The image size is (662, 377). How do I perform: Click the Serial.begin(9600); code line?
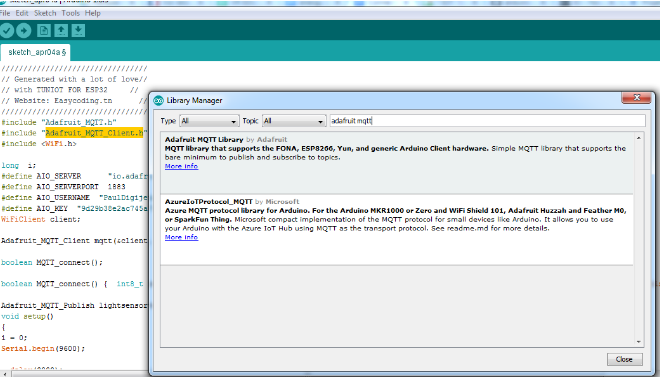coord(43,349)
